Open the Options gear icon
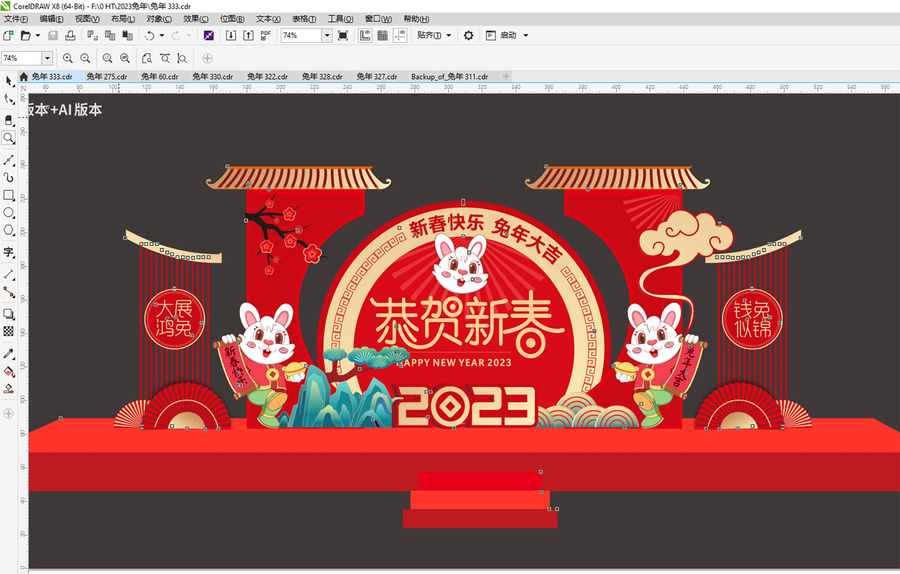Image resolution: width=900 pixels, height=574 pixels. tap(468, 36)
